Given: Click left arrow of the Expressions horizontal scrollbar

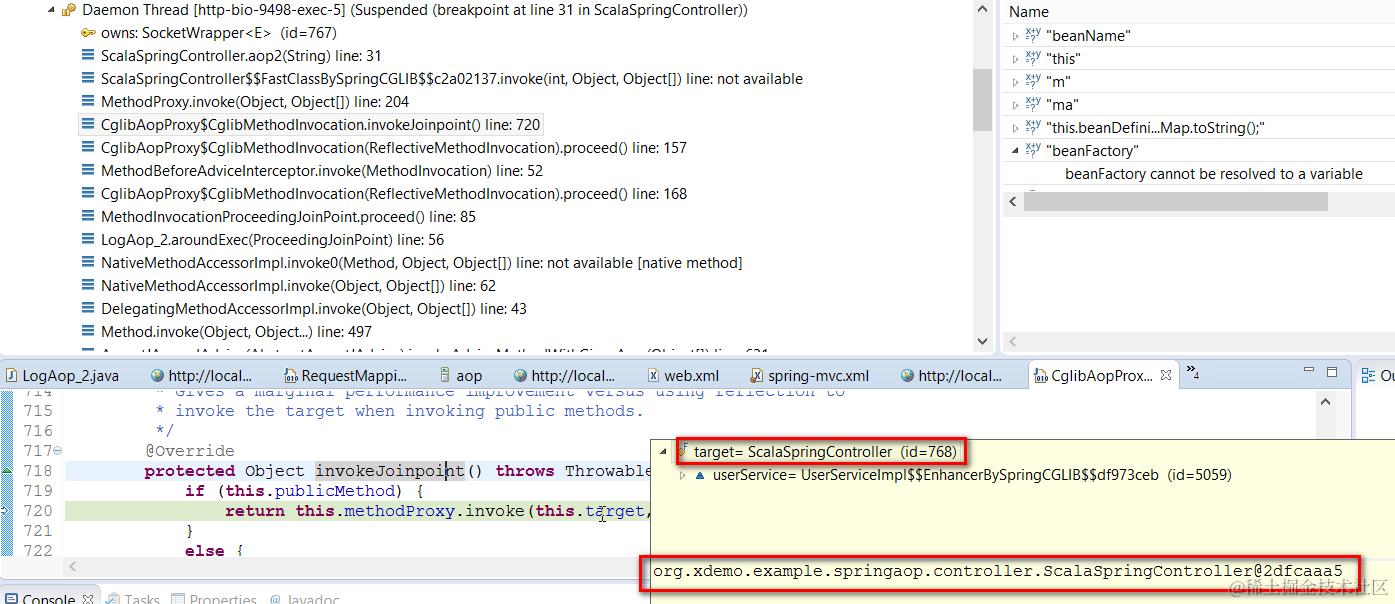Looking at the screenshot, I should tap(1012, 202).
